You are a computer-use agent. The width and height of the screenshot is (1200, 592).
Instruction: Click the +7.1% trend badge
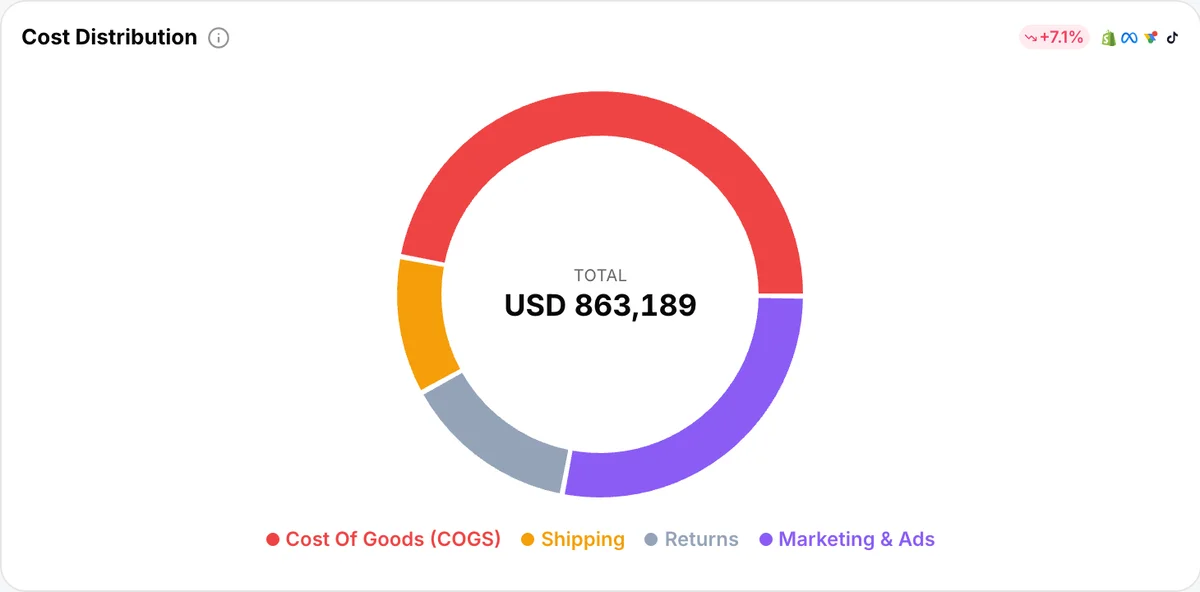click(x=1054, y=38)
